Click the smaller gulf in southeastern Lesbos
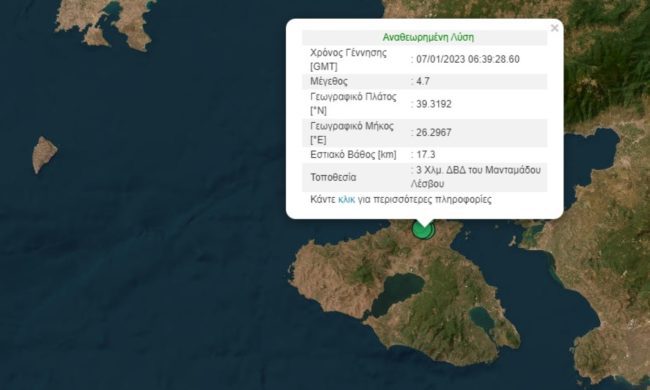Screen dimensions: 650x390 pos(483,318)
